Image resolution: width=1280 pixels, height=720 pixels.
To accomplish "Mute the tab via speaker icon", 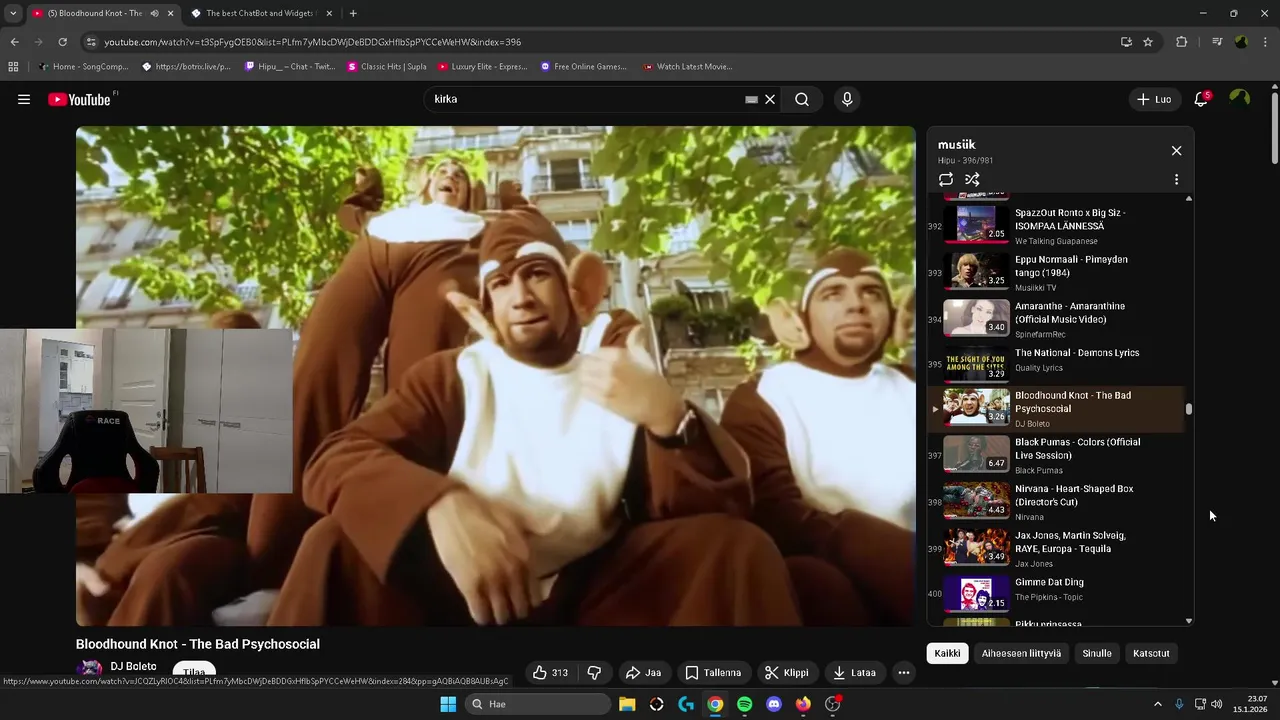I will (x=154, y=13).
